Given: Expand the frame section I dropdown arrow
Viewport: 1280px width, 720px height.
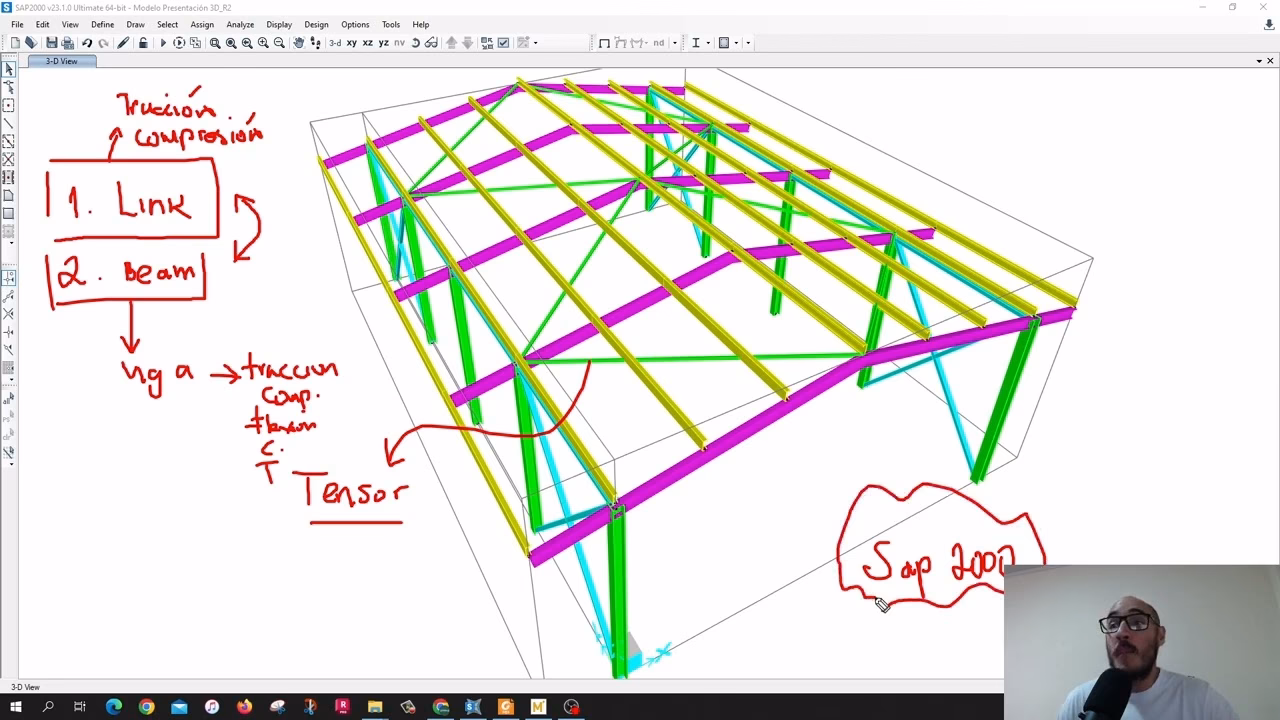Looking at the screenshot, I should pos(708,43).
